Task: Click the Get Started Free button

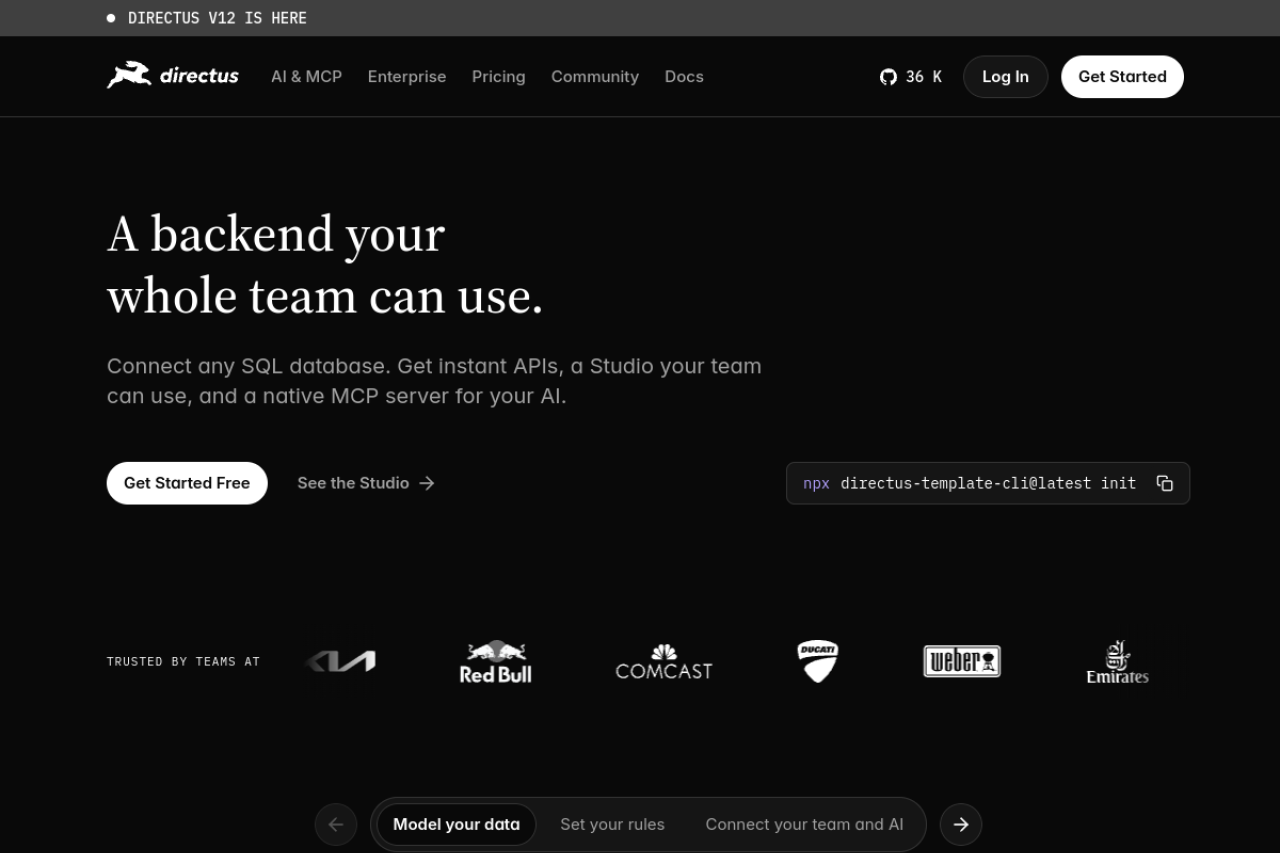Action: pyautogui.click(x=187, y=483)
